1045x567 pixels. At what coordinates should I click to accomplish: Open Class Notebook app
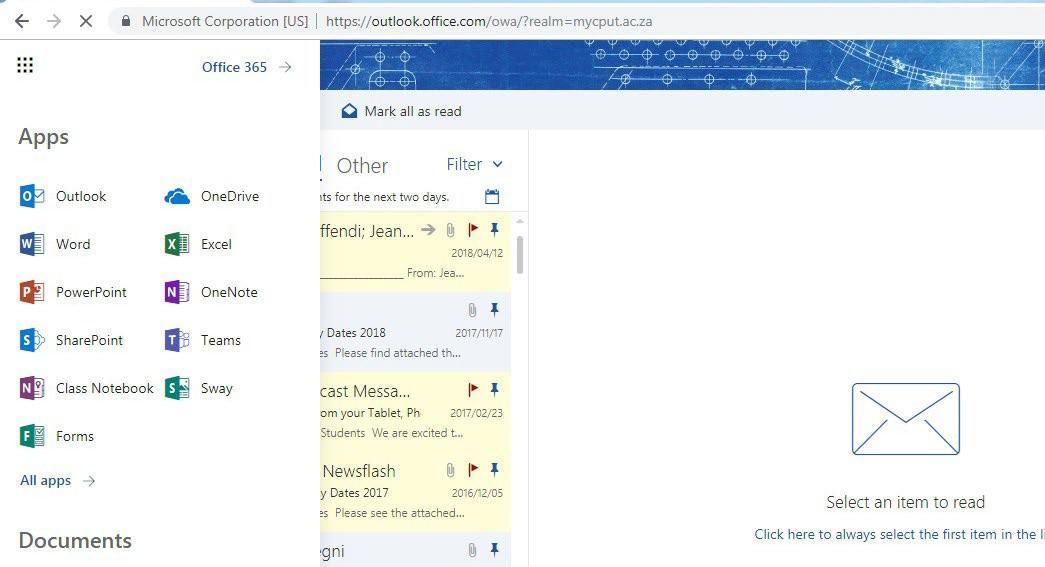(x=87, y=388)
